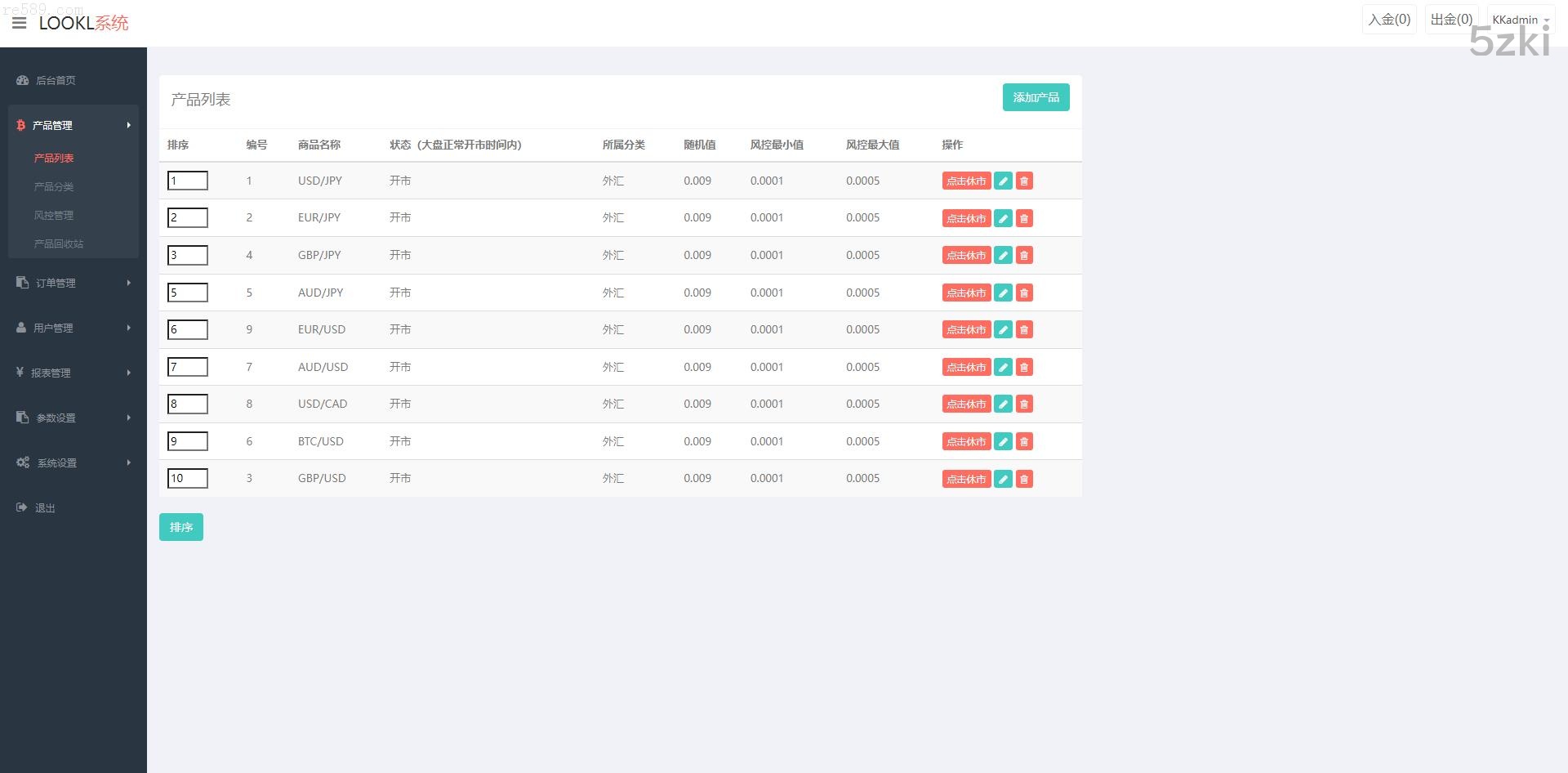The image size is (1568, 773).
Task: Edit the GBP/JPY product with pencil icon
Action: 1003,256
